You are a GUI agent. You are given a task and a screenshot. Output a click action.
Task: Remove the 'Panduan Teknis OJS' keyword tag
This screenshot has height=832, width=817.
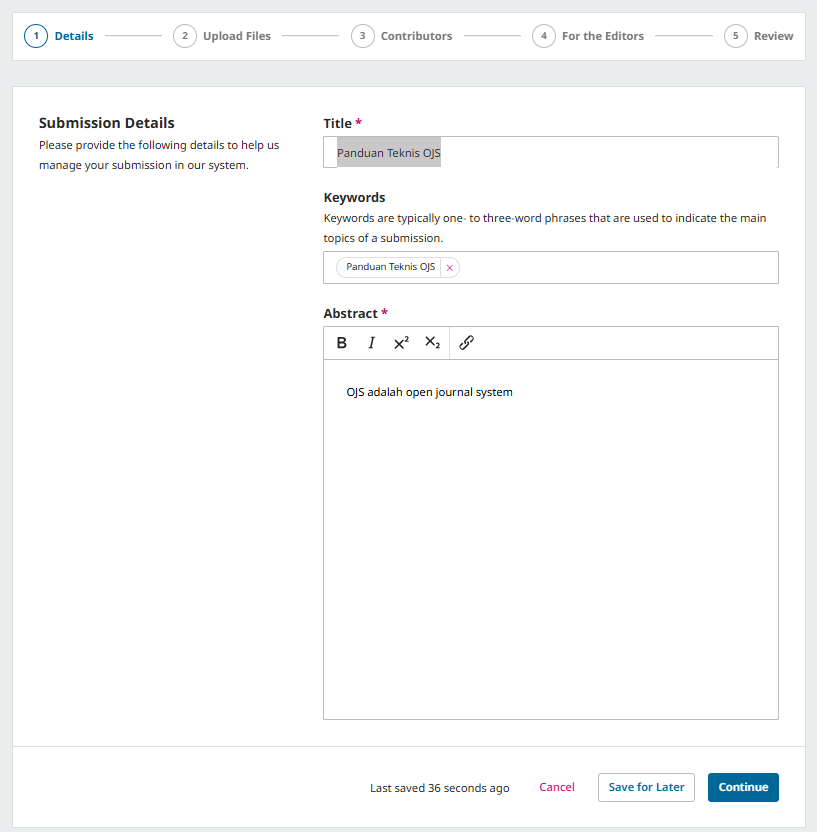tap(450, 267)
